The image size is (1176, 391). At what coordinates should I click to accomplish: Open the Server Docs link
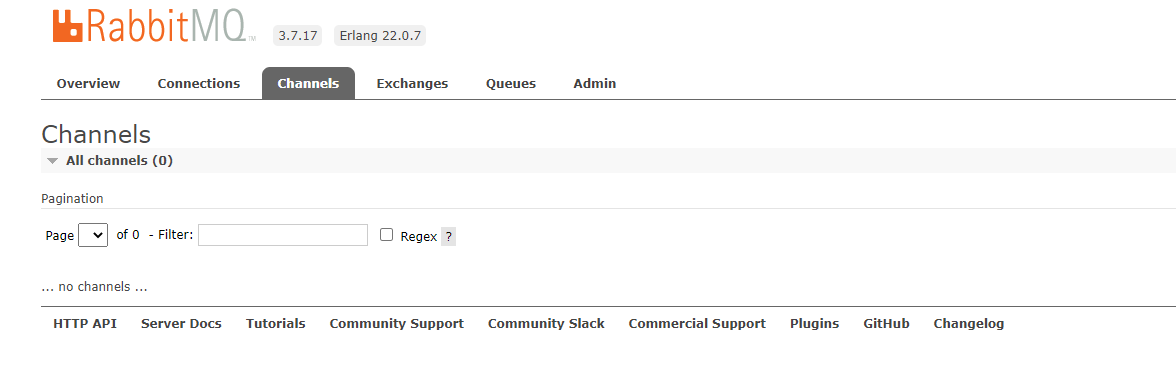pyautogui.click(x=182, y=323)
